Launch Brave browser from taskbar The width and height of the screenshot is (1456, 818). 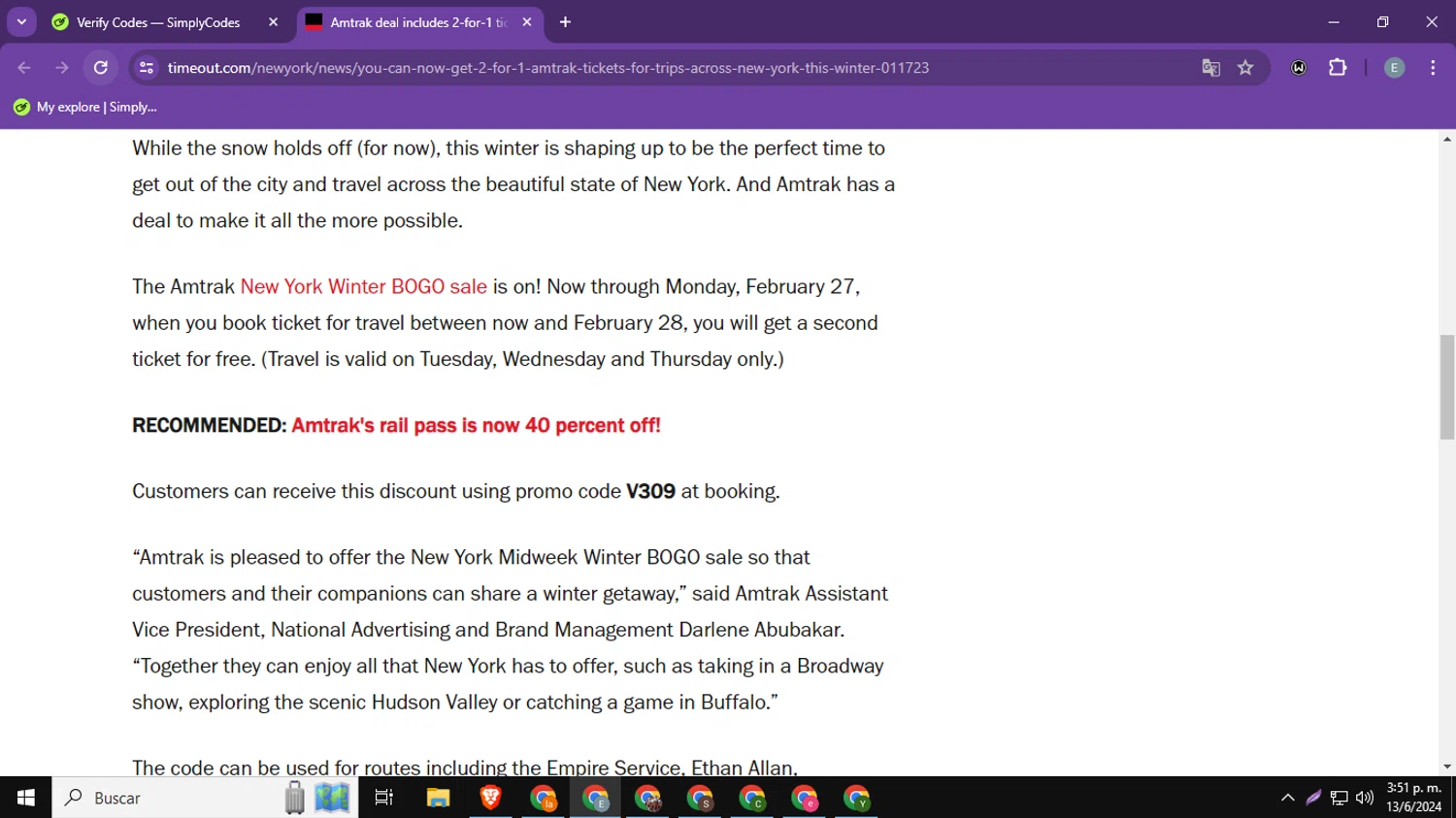(490, 798)
